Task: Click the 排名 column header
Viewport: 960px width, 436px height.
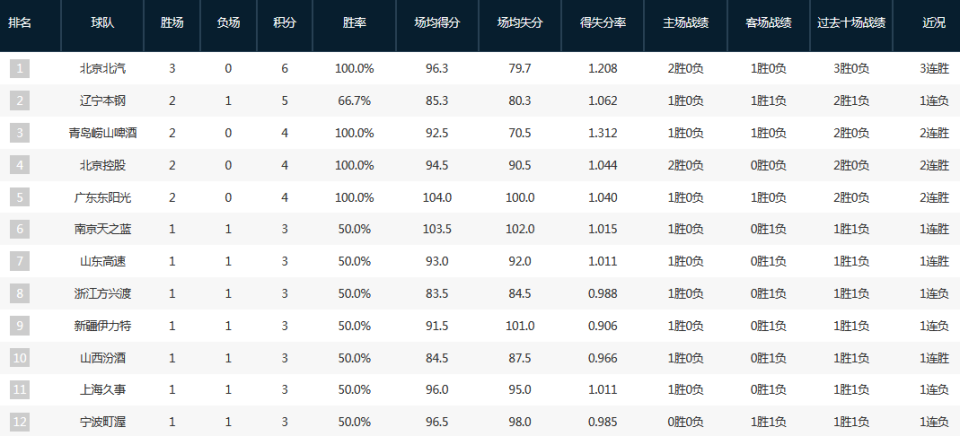Action: 20,21
